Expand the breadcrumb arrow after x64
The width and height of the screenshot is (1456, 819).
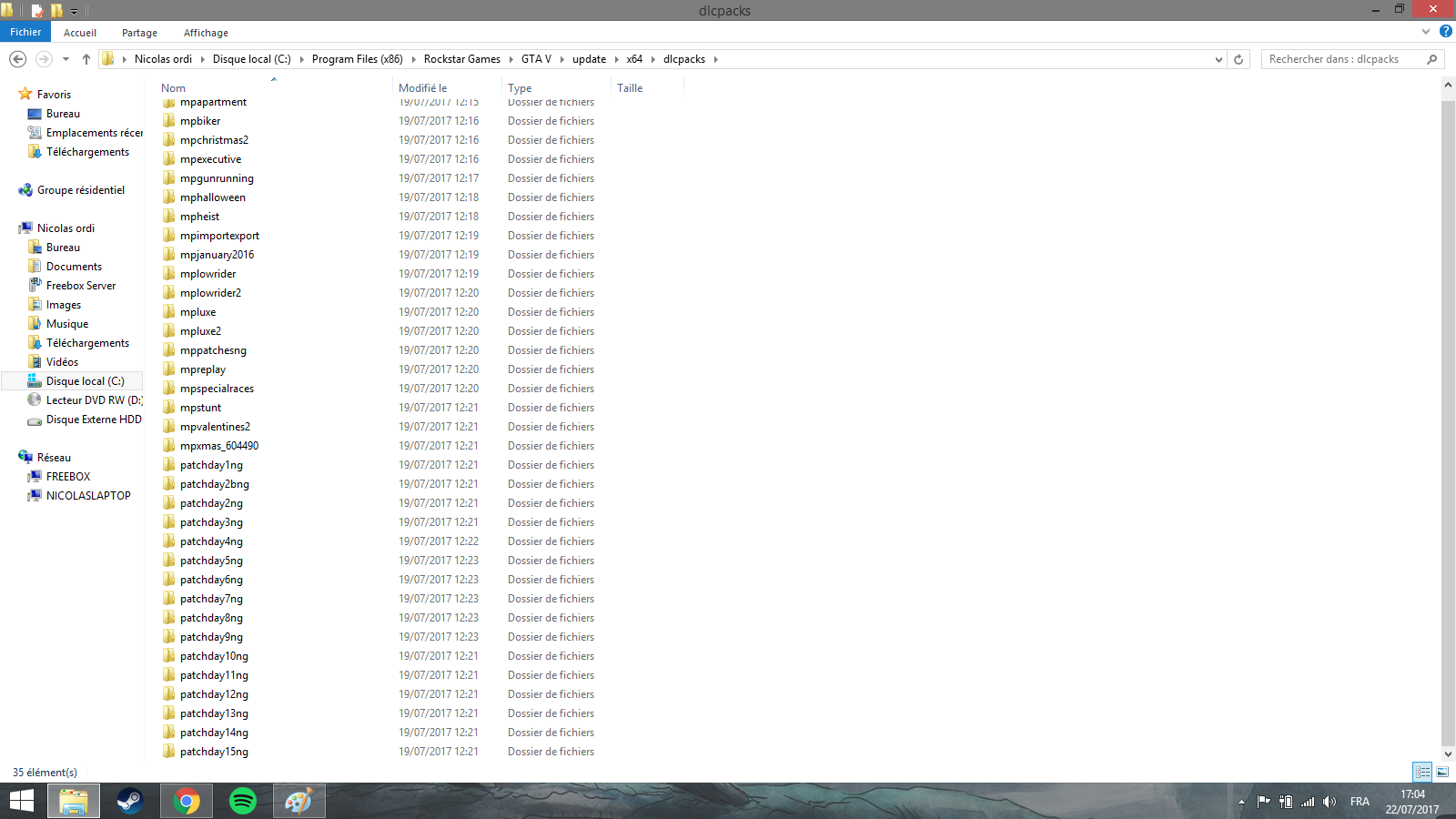pyautogui.click(x=652, y=59)
